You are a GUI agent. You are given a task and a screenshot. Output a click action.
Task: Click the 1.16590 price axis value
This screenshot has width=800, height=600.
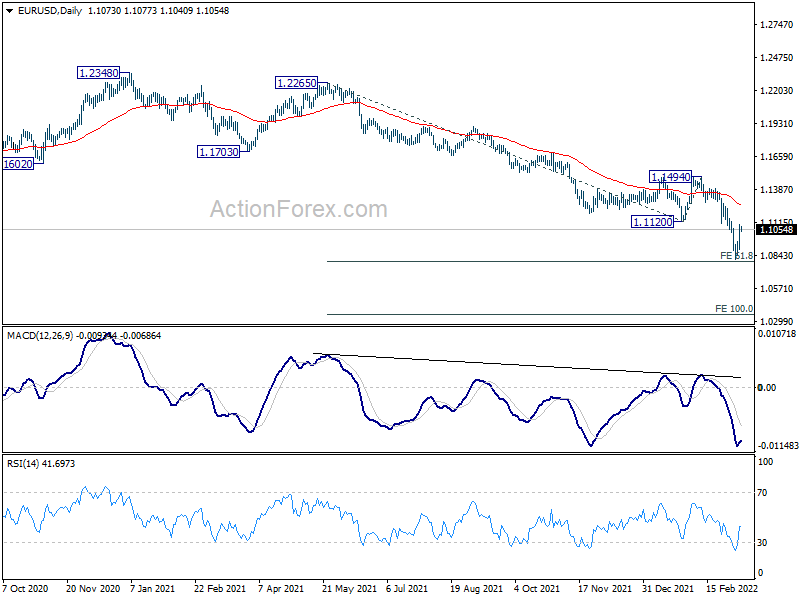(777, 157)
